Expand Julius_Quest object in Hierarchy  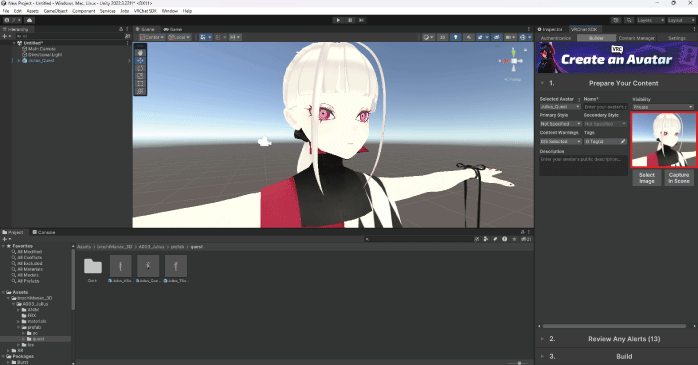(19, 61)
